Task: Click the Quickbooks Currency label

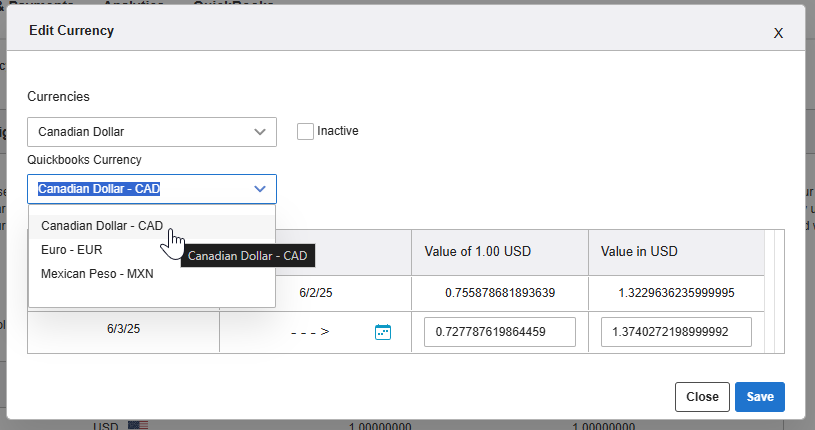Action: pyautogui.click(x=84, y=160)
